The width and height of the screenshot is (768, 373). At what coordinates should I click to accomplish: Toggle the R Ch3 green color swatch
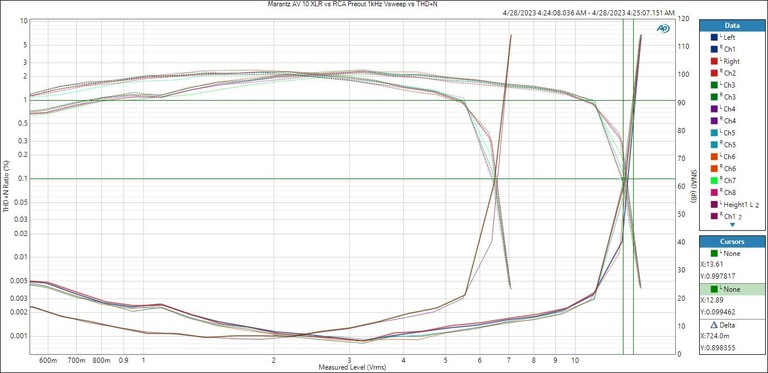714,97
